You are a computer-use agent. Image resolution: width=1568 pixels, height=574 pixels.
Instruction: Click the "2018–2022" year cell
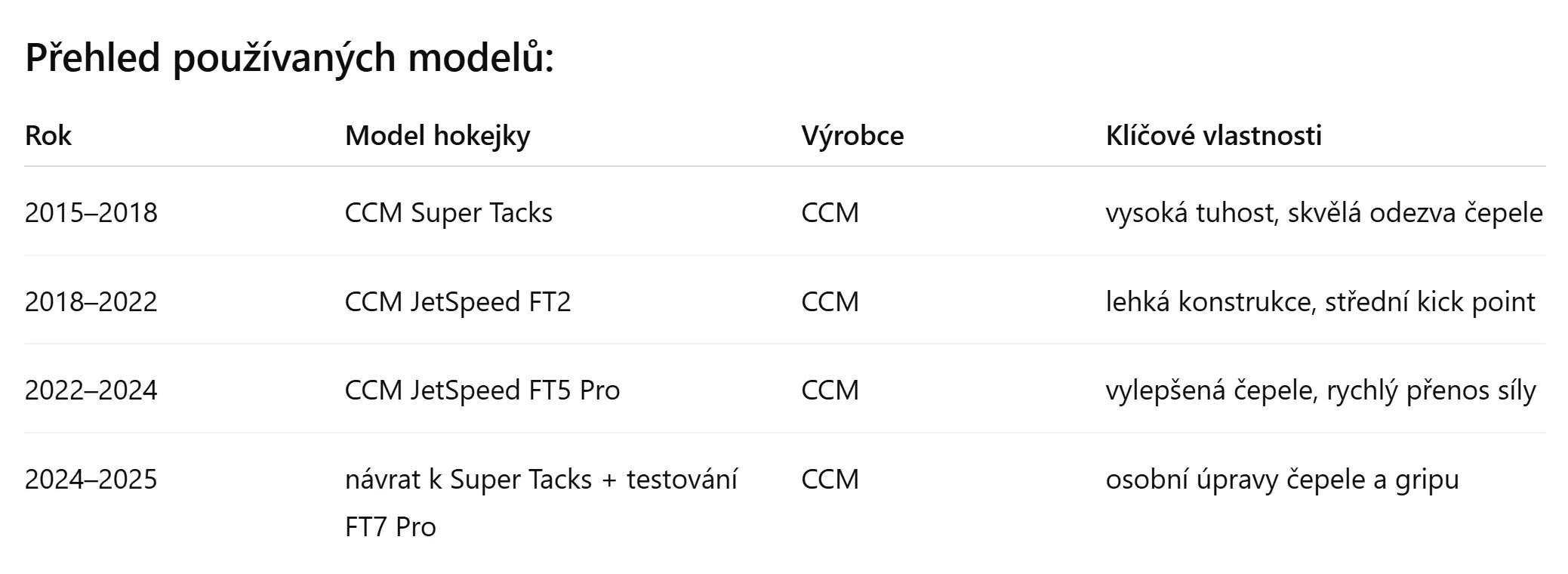[x=91, y=302]
